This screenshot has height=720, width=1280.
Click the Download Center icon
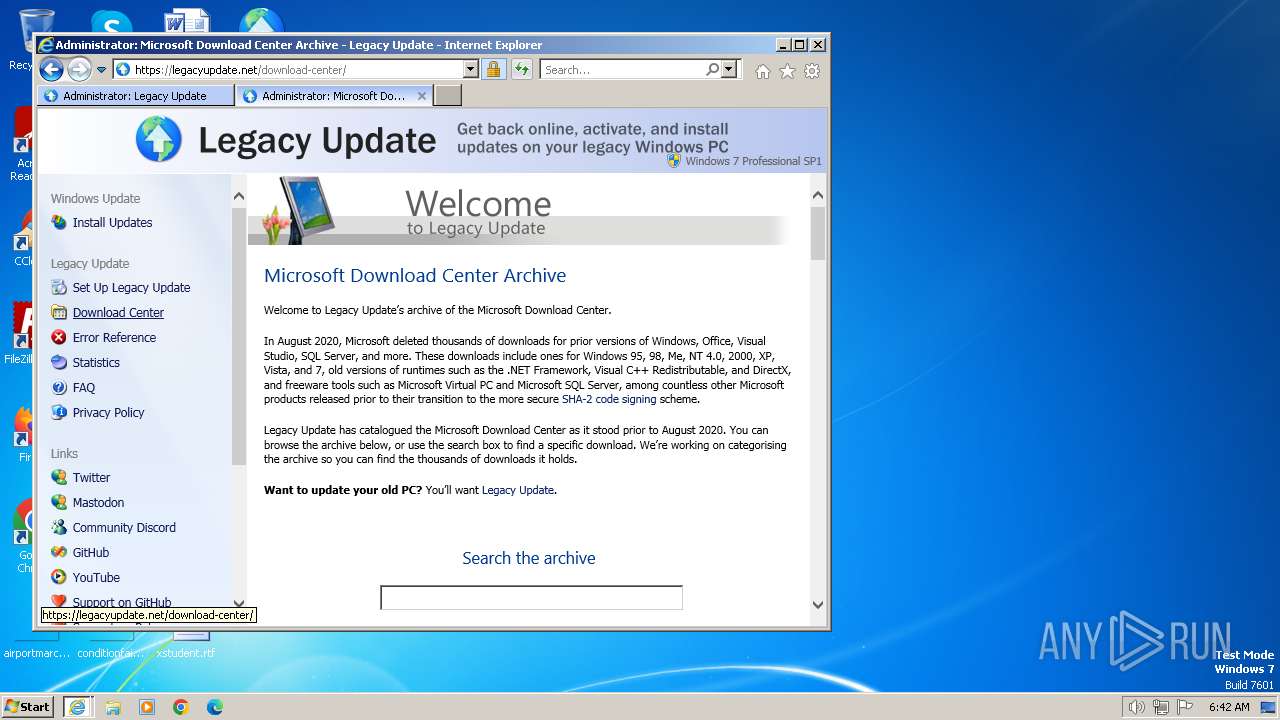pyautogui.click(x=59, y=312)
